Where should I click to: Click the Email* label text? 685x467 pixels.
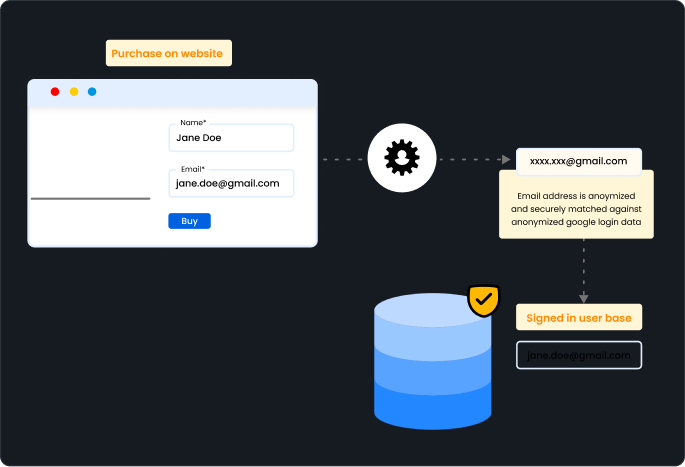click(x=192, y=169)
